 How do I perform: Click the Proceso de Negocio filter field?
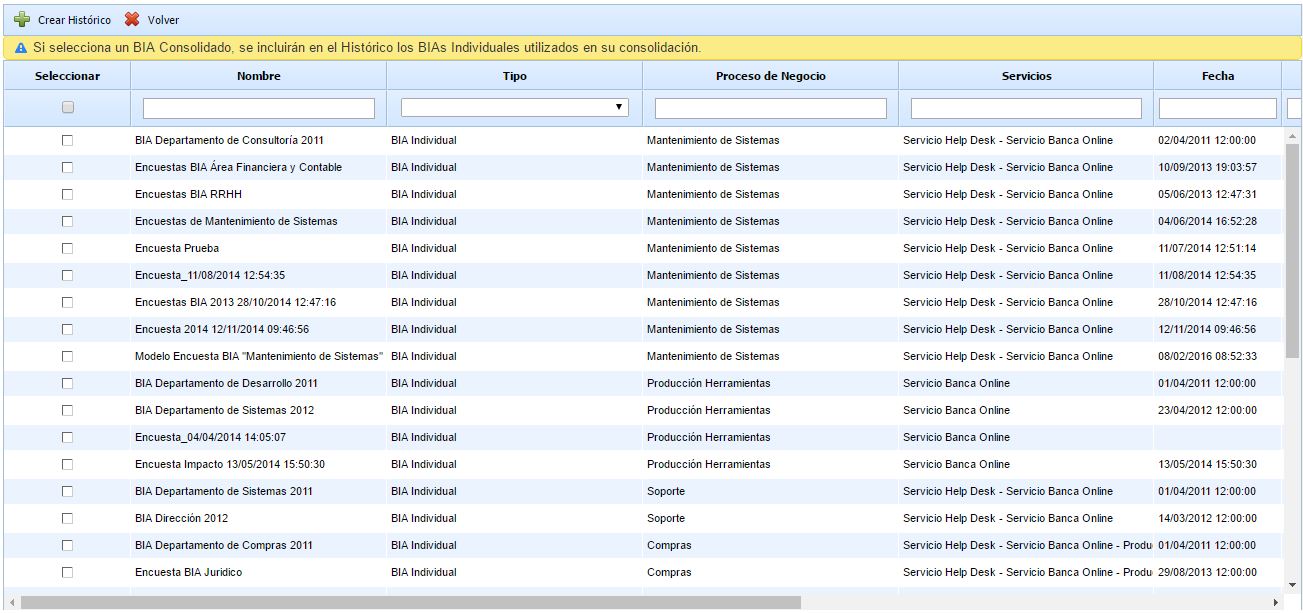click(x=770, y=108)
